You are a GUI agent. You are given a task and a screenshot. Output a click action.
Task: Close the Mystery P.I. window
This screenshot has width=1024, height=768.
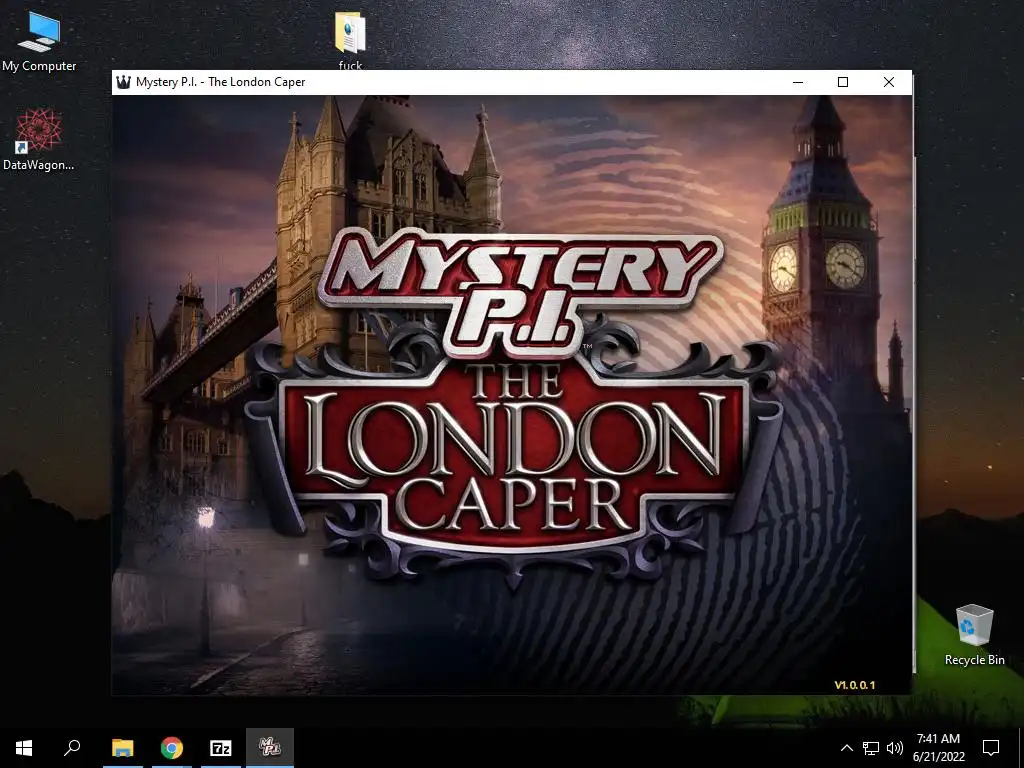[x=889, y=82]
